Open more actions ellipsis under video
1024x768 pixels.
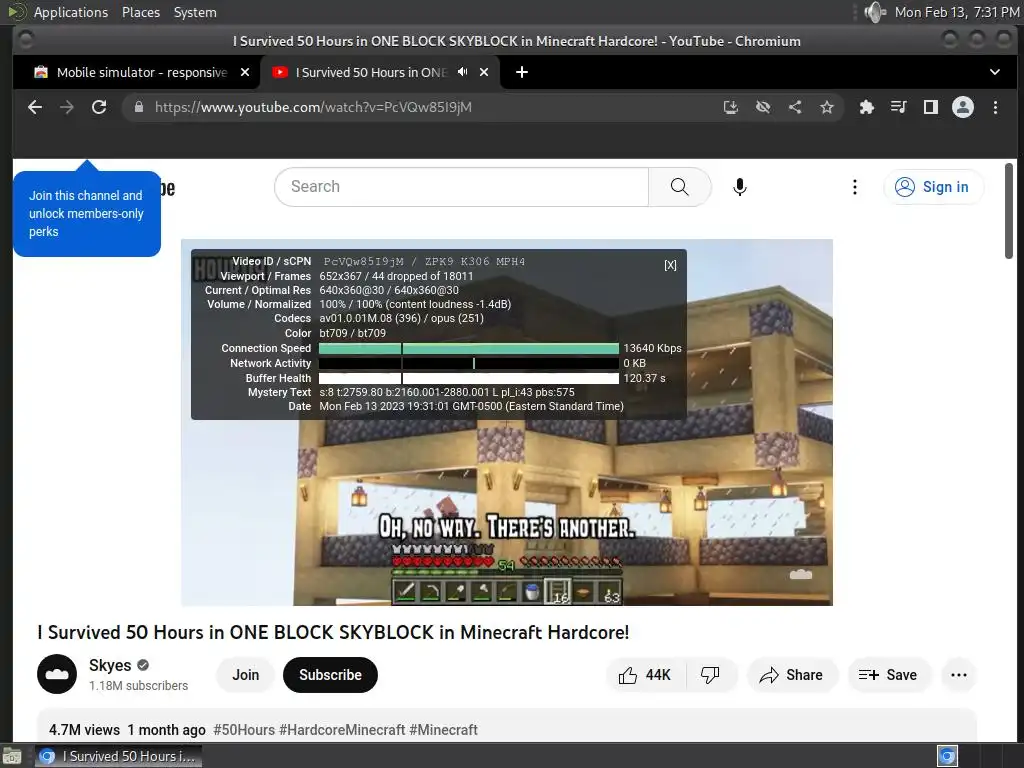click(959, 675)
